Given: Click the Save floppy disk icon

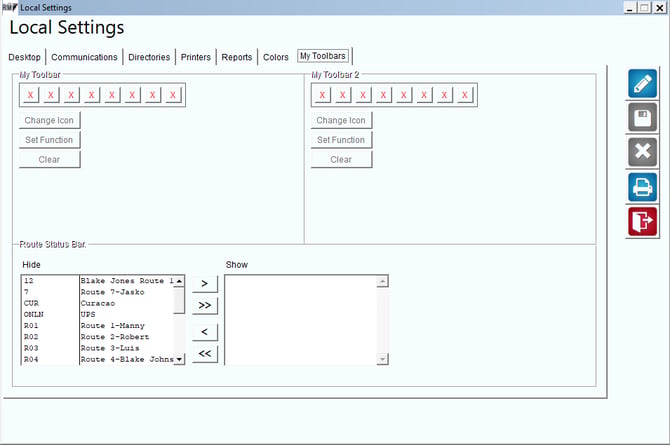Looking at the screenshot, I should (x=642, y=117).
